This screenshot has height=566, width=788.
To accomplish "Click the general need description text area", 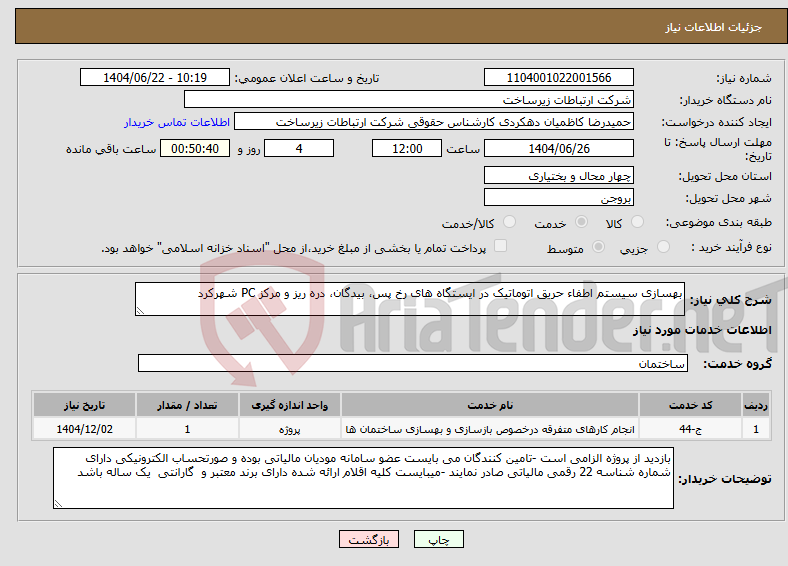I will point(410,299).
